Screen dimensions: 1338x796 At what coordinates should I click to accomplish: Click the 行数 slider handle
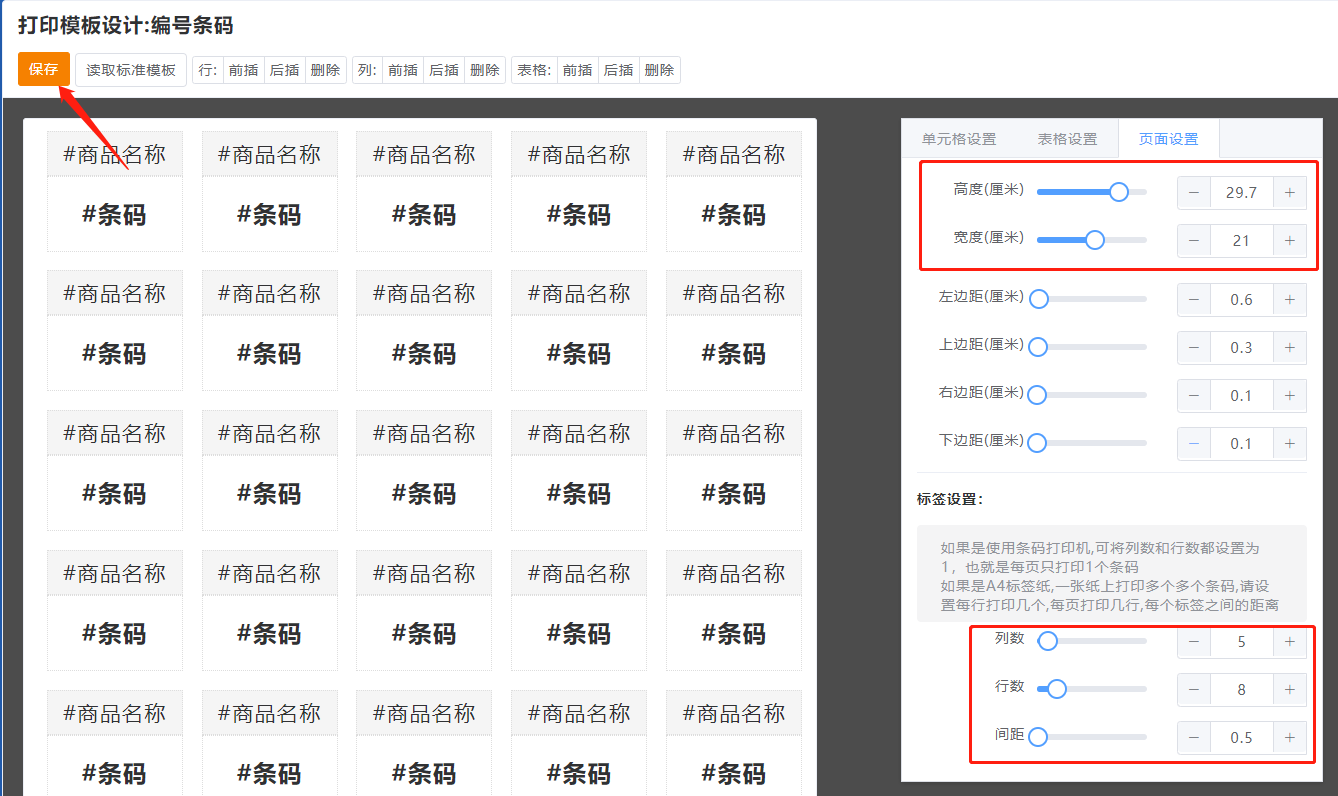[1056, 689]
